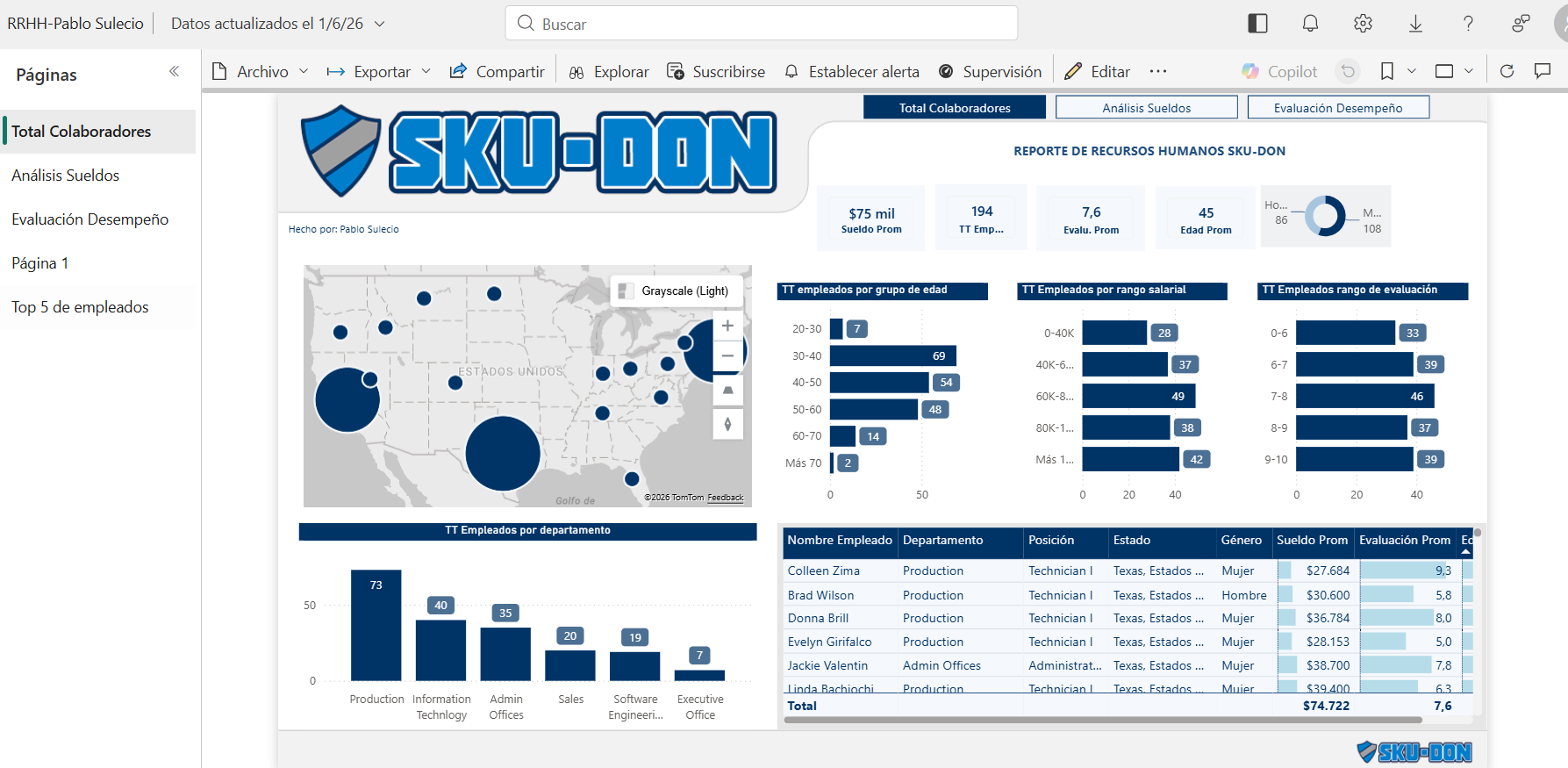
Task: Click the Análisis Sueldos report button
Action: click(1147, 108)
